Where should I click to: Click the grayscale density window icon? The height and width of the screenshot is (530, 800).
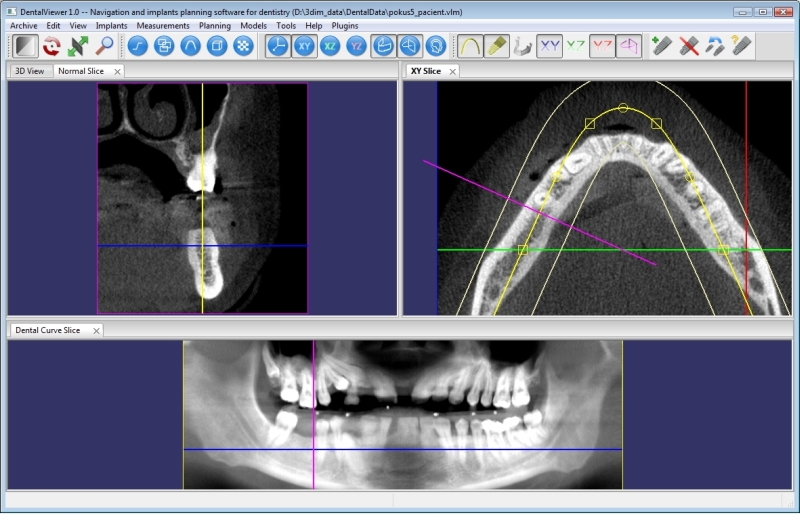[25, 46]
